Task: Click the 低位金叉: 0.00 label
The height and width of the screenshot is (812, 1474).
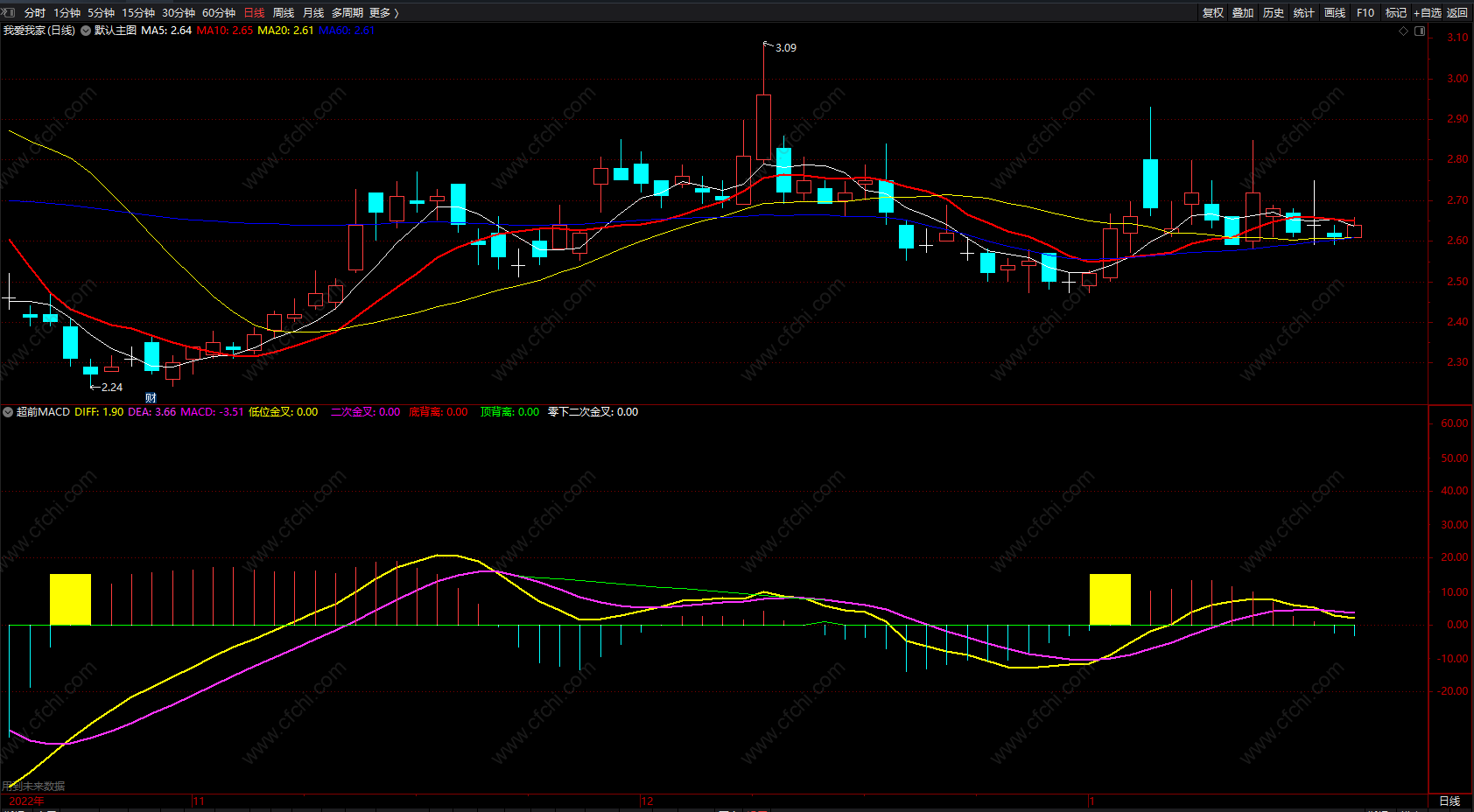Action: [284, 412]
